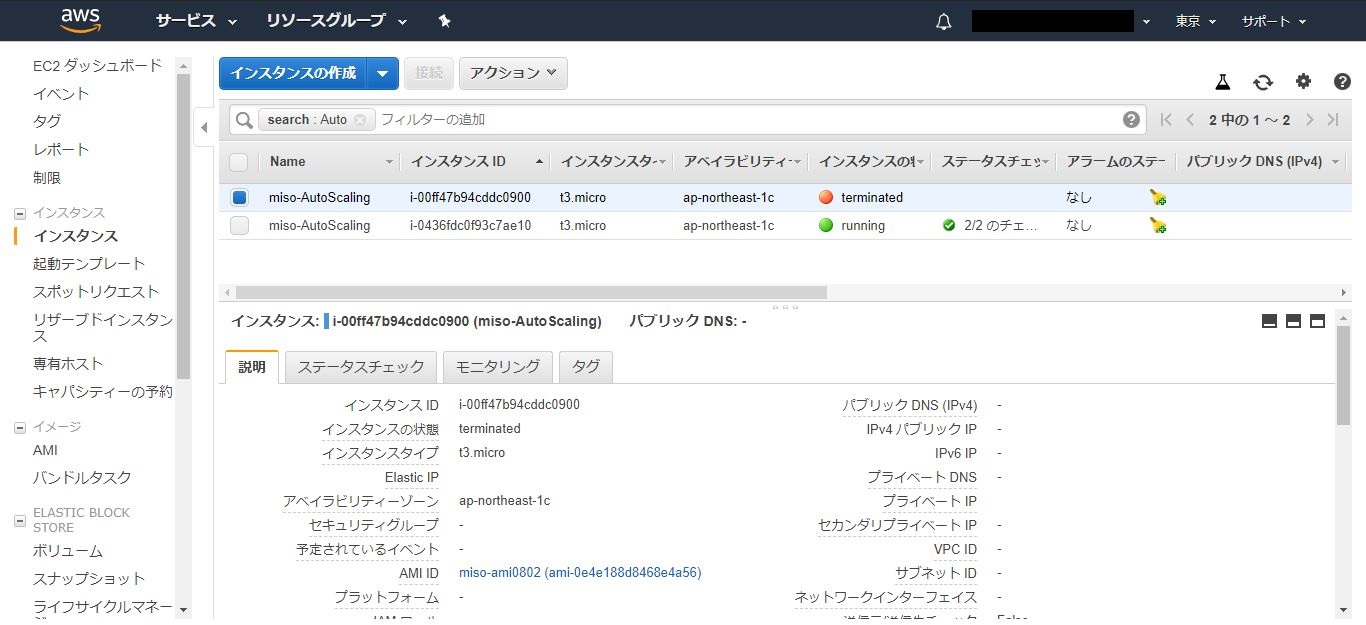Add alarm for the terminated instance
Viewport: 1366px width, 625px height.
point(1157,198)
